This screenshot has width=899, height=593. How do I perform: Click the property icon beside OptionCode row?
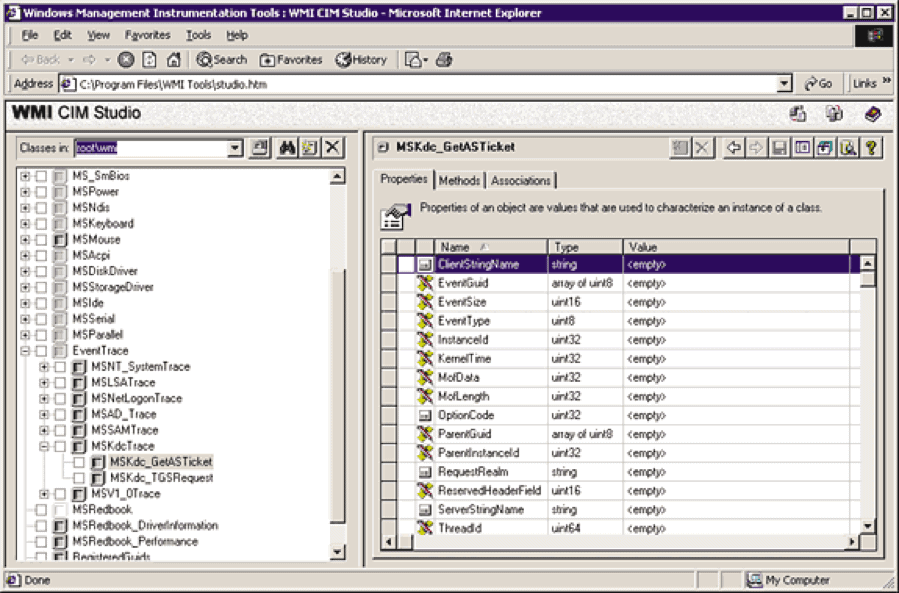pyautogui.click(x=425, y=415)
